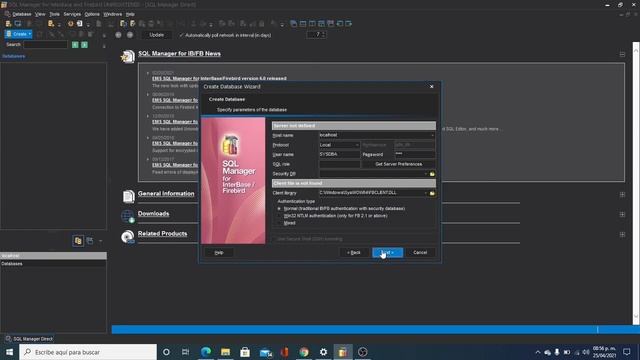
Task: Click the Downloads globe icon
Action: click(128, 216)
